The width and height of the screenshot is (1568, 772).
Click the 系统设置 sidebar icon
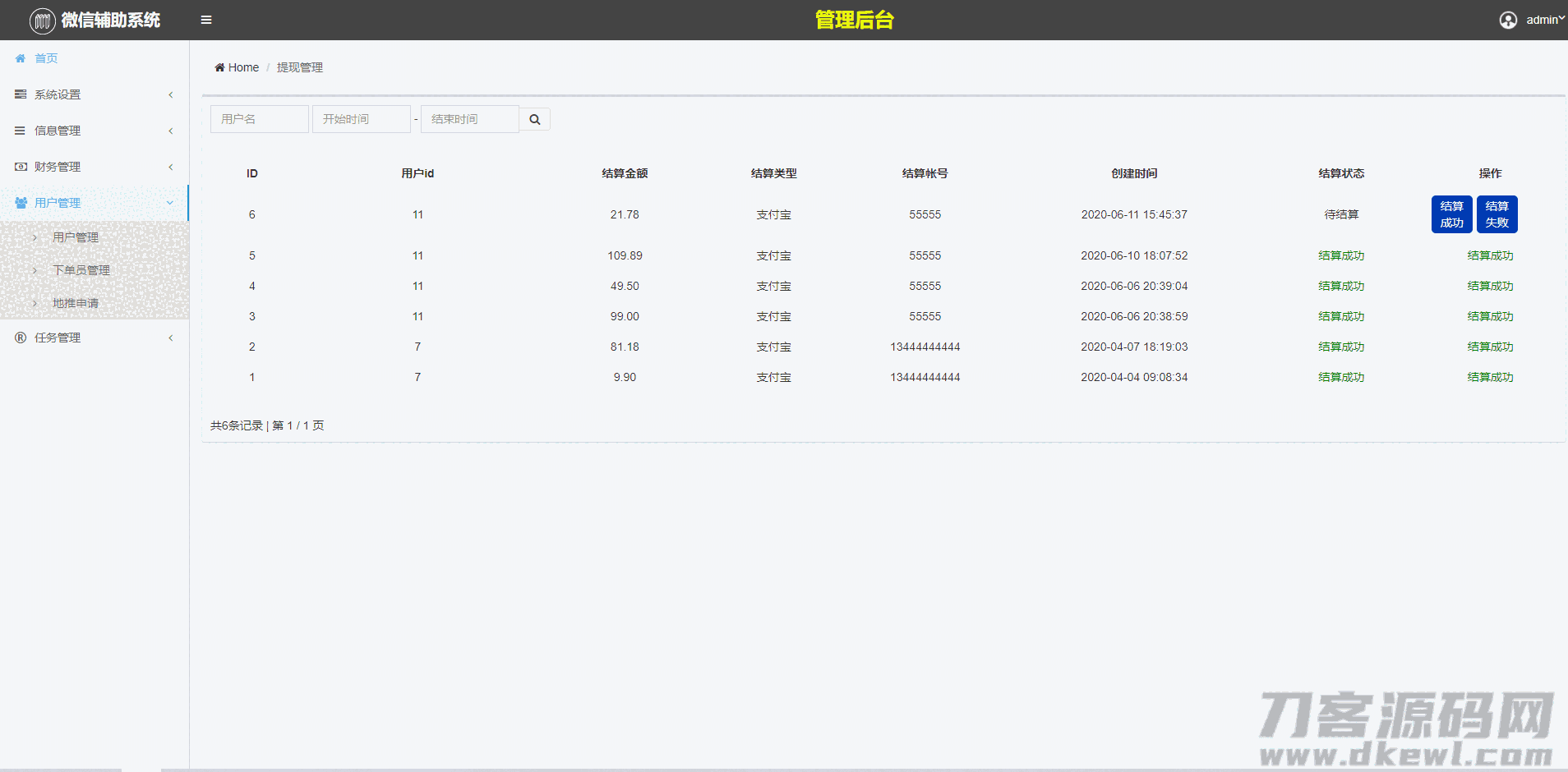[x=21, y=94]
